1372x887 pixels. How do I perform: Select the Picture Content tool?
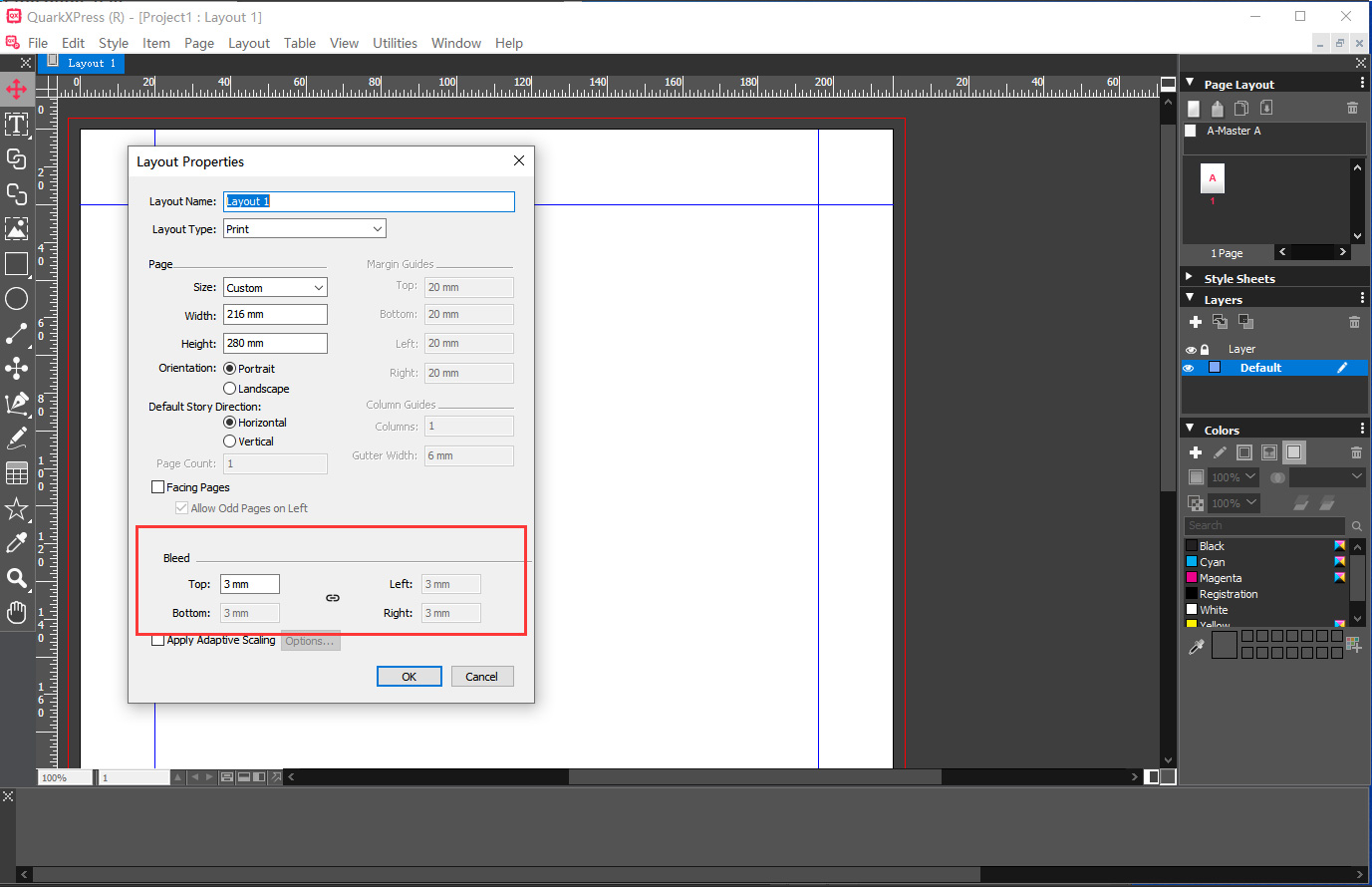[17, 229]
